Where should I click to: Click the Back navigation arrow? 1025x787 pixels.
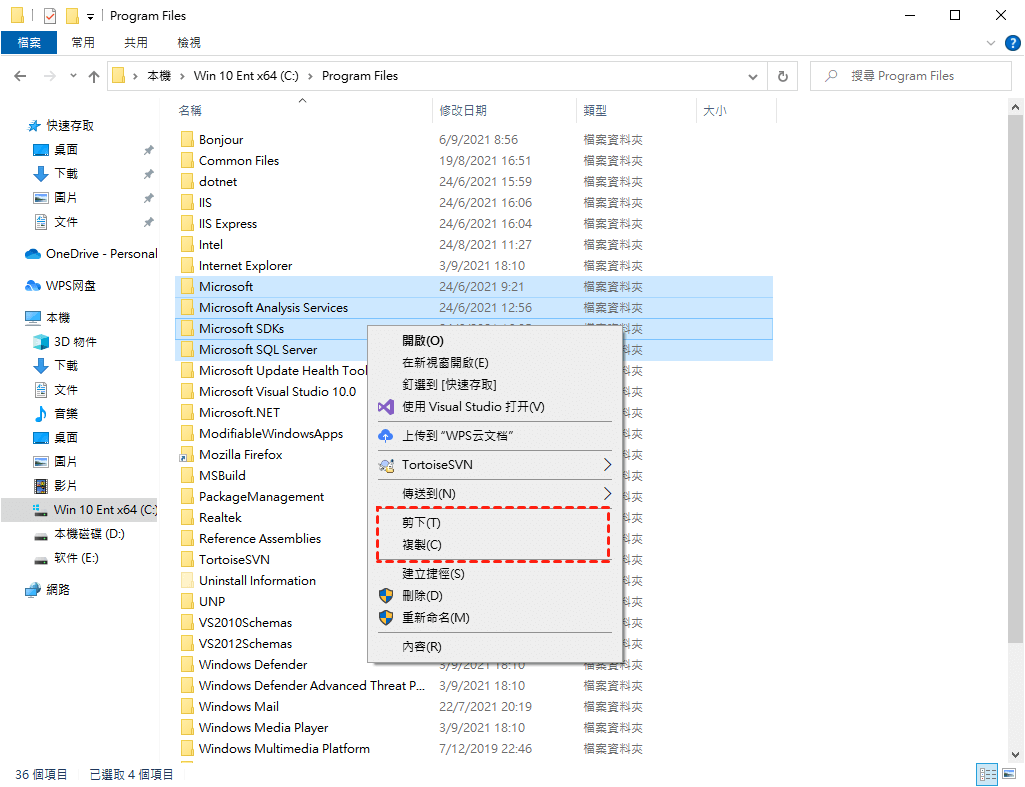[20, 76]
